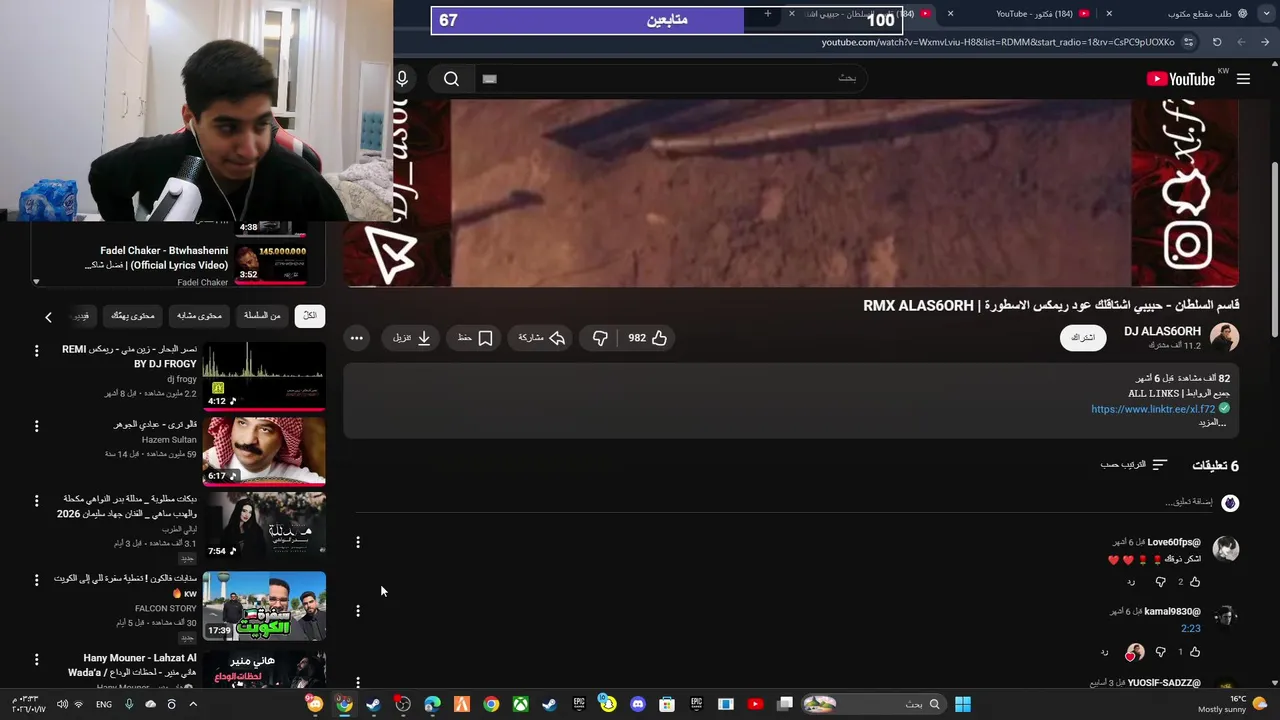Open Discord from the taskbar

637,704
